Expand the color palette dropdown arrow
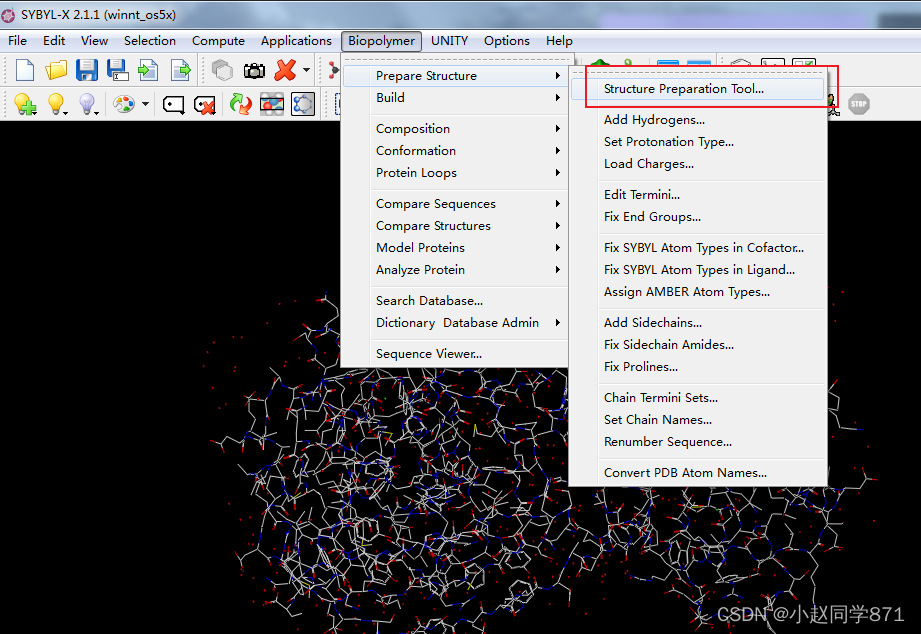 point(145,104)
